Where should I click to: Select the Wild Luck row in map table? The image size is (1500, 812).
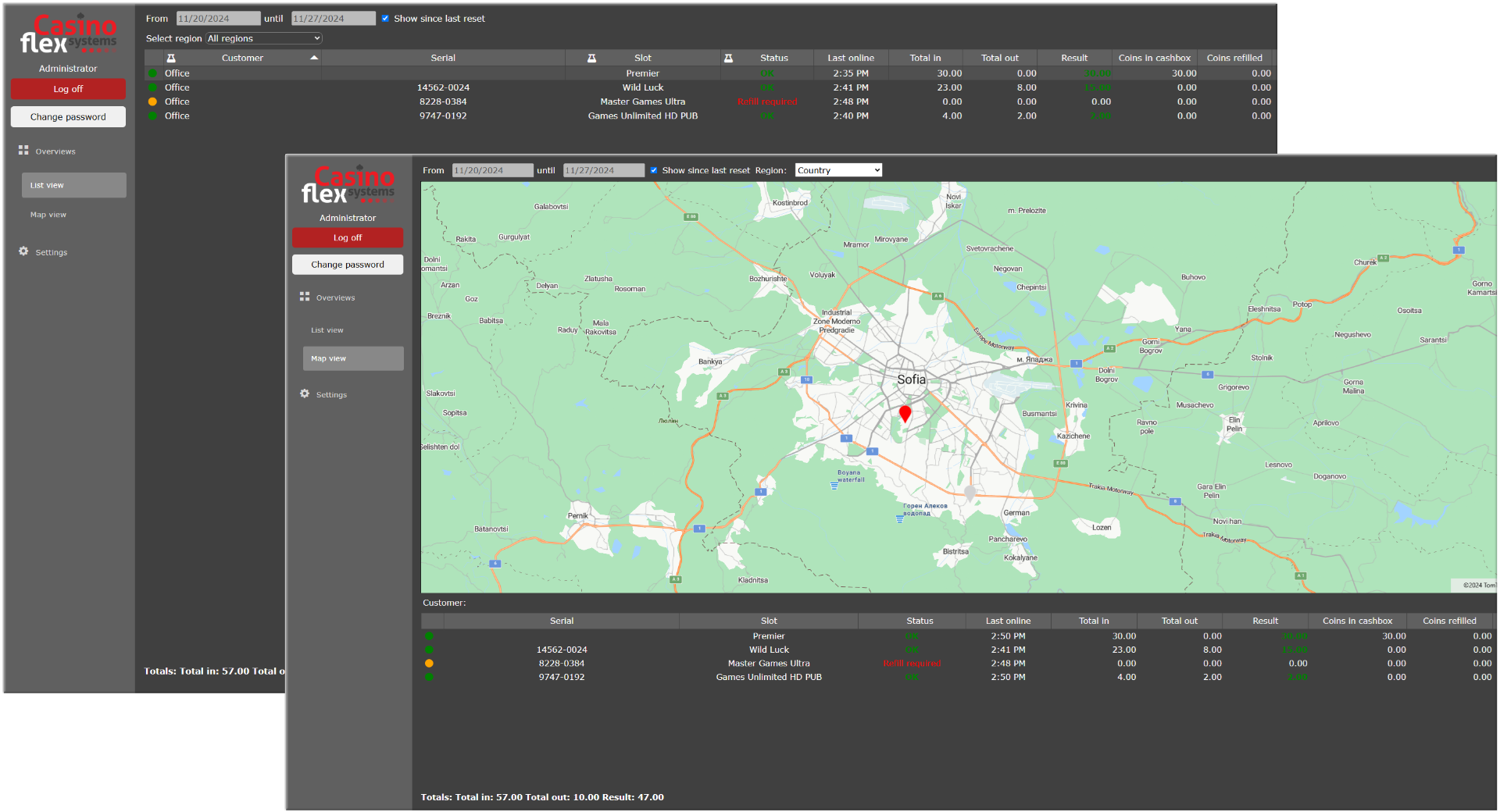769,650
